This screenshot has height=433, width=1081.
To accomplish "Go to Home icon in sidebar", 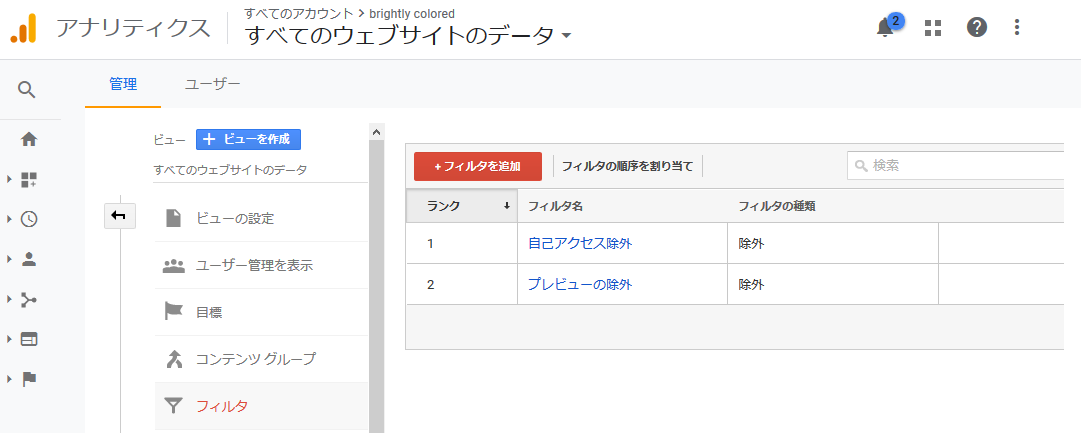I will [29, 139].
